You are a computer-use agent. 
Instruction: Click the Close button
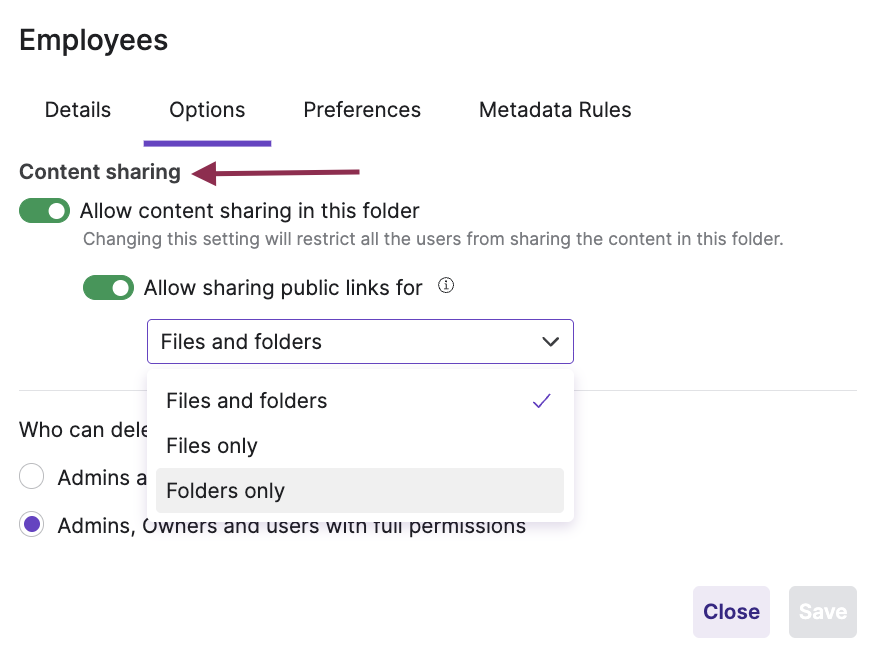coord(731,611)
